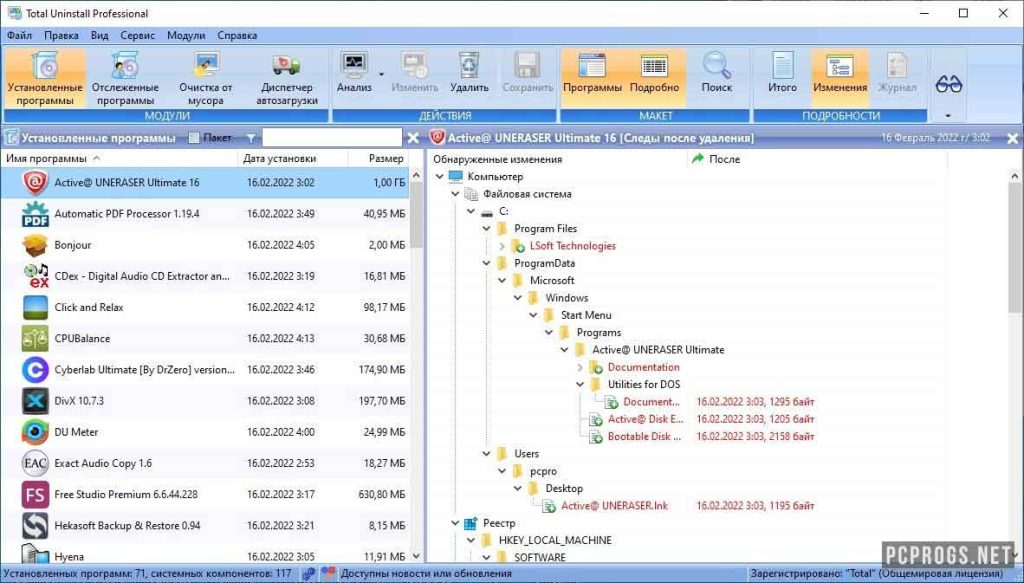This screenshot has height=583, width=1024.
Task: Open the Правка menu
Action: click(x=61, y=35)
